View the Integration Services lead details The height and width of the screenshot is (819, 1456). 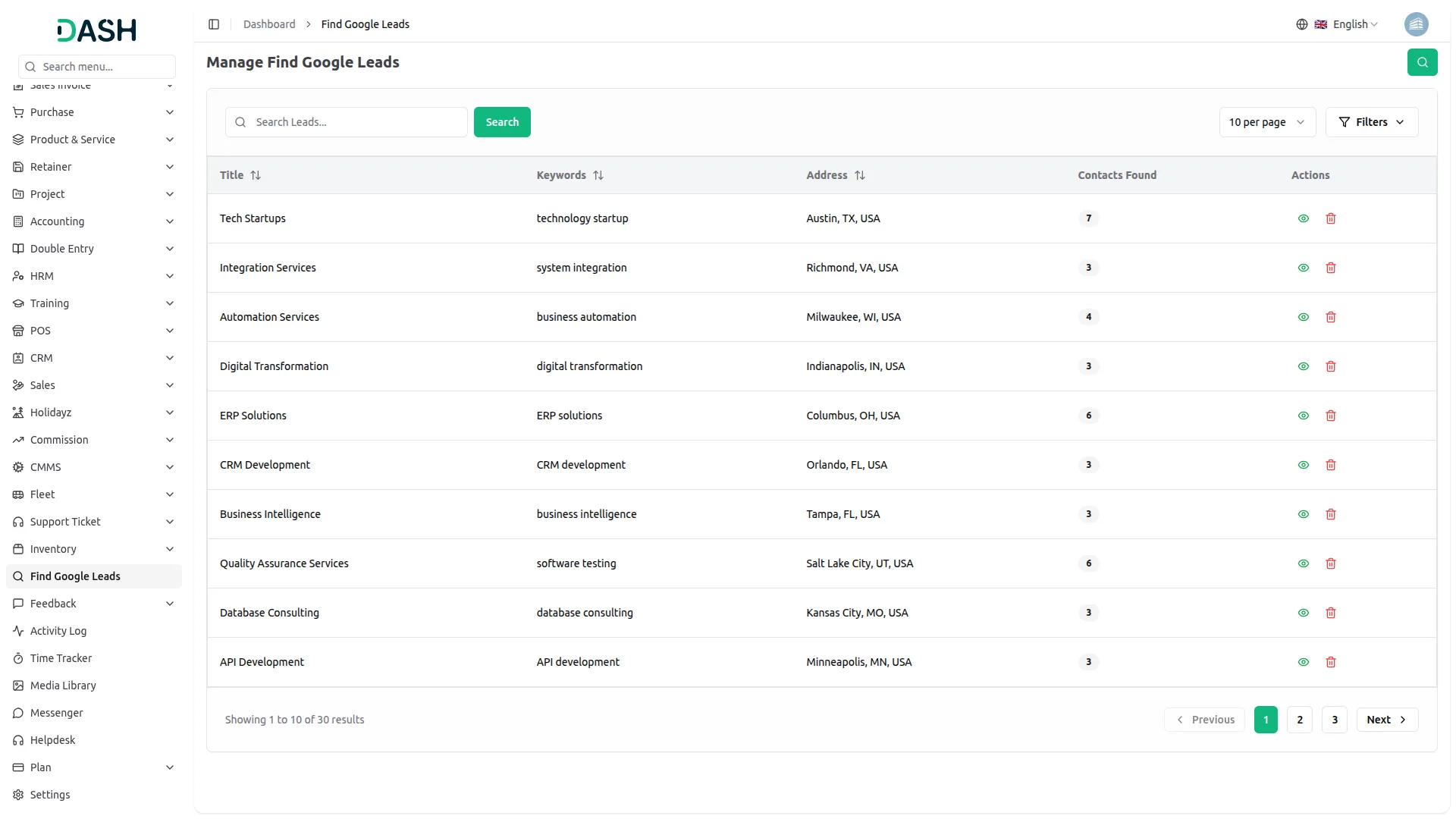click(1303, 268)
